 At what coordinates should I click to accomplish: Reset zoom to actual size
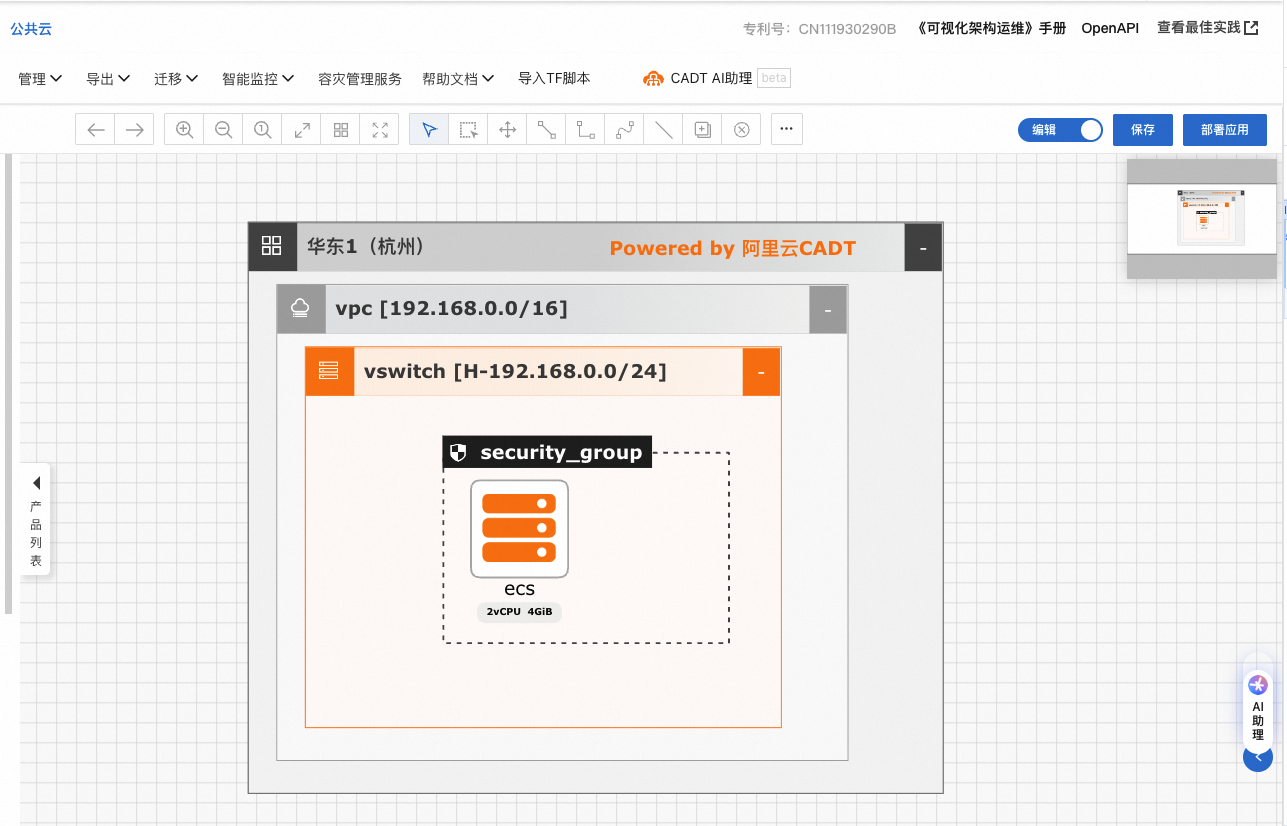coord(262,129)
